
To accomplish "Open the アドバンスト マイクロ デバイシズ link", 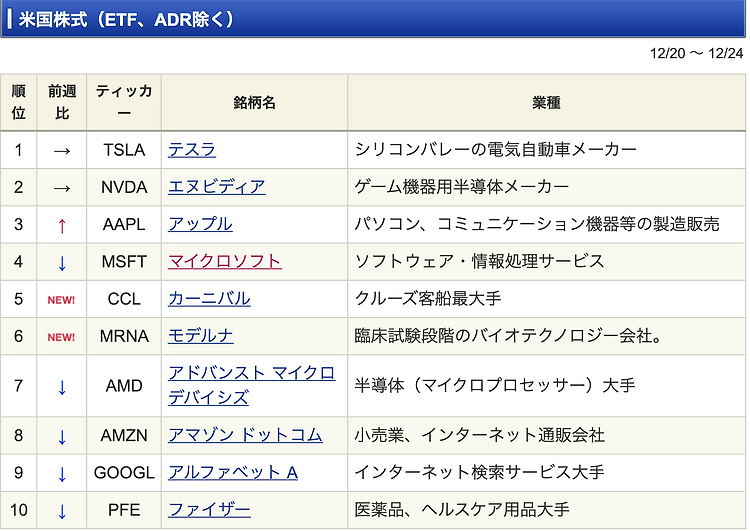I will pos(252,386).
